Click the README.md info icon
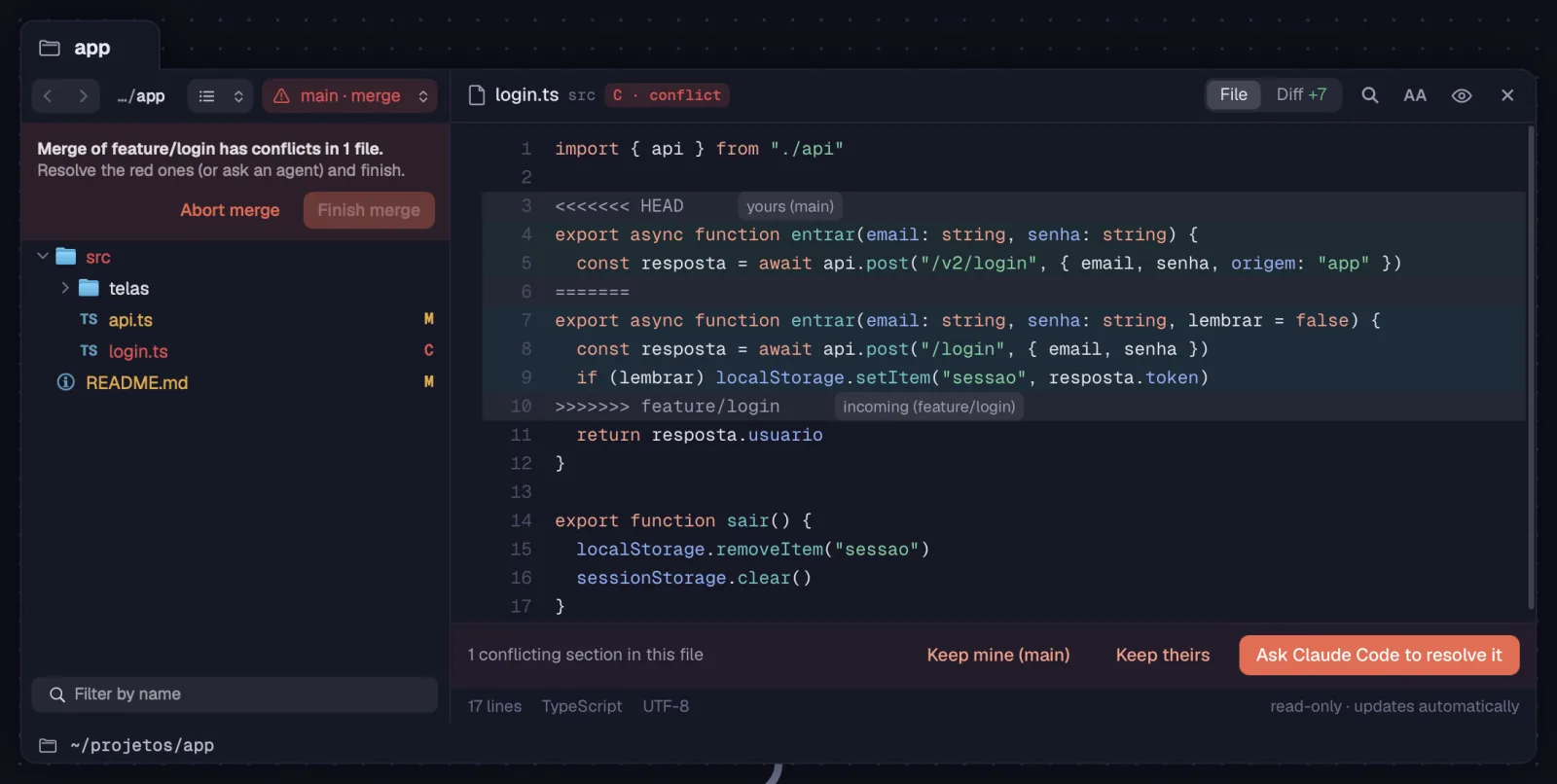 pos(65,382)
